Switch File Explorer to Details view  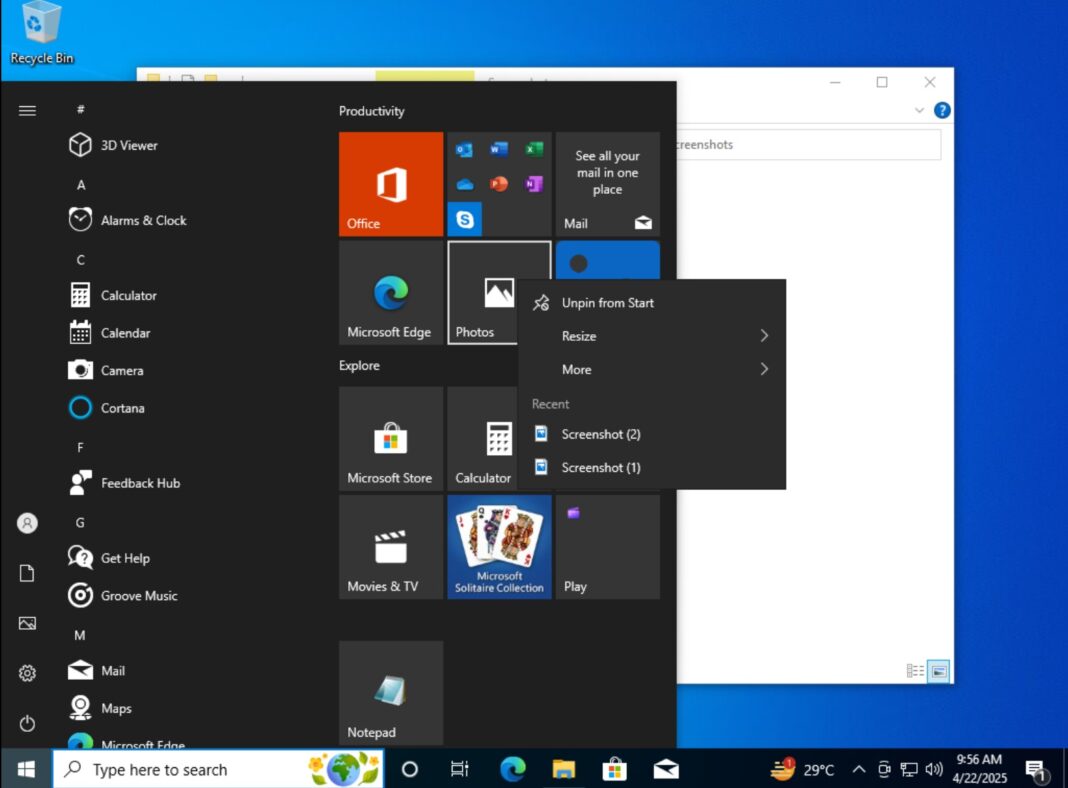914,671
